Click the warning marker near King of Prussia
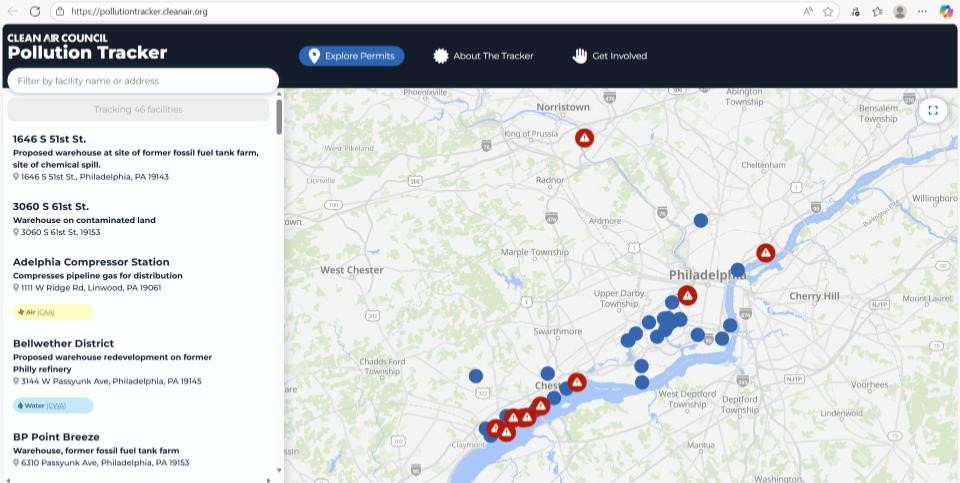 585,138
